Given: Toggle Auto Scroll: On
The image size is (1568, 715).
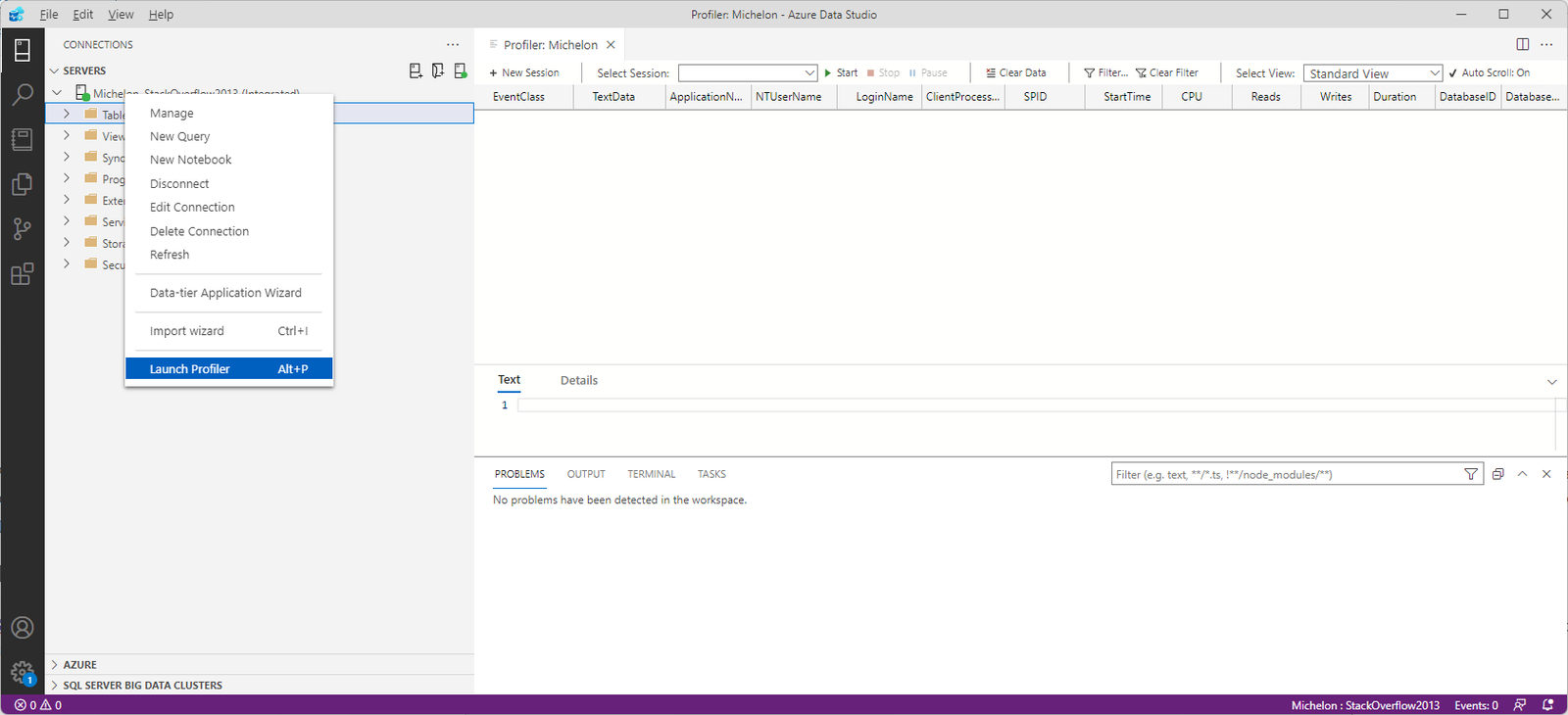Looking at the screenshot, I should pos(1490,72).
